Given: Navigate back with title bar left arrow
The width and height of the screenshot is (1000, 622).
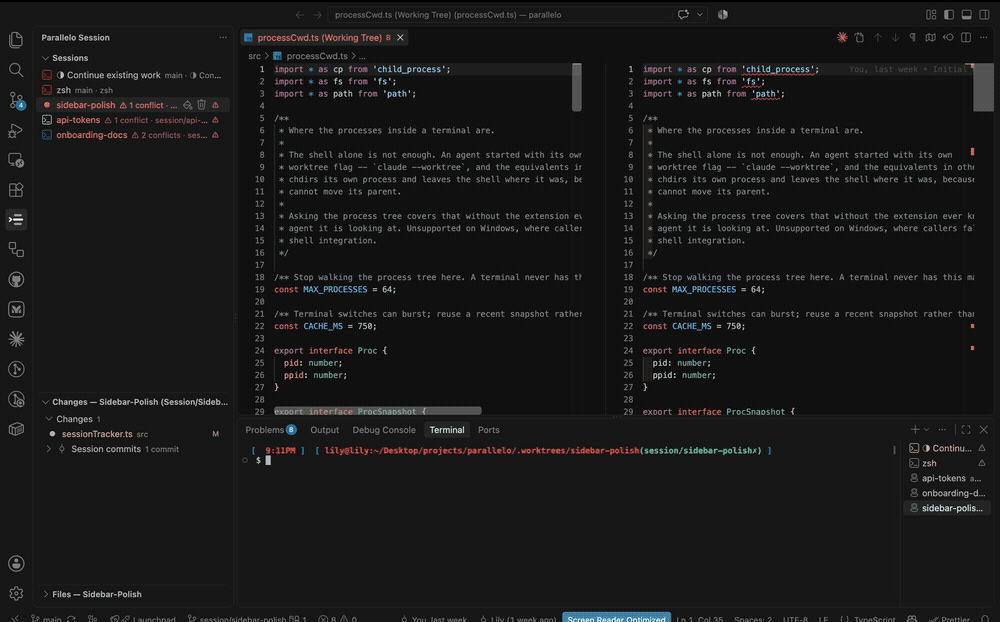Looking at the screenshot, I should click(x=300, y=15).
